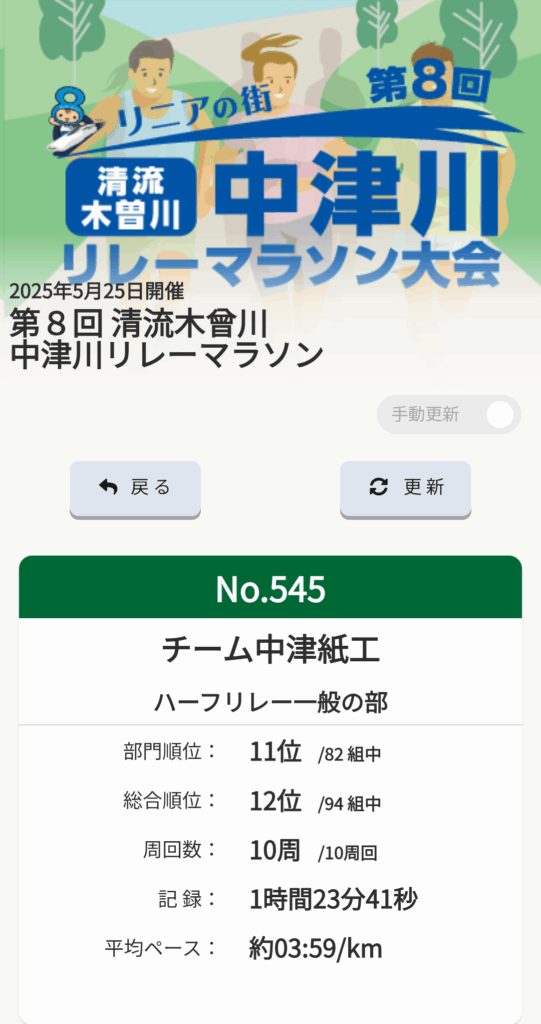This screenshot has height=1024, width=541.
Task: Click the 総合順位 12位 result row
Action: pos(270,801)
